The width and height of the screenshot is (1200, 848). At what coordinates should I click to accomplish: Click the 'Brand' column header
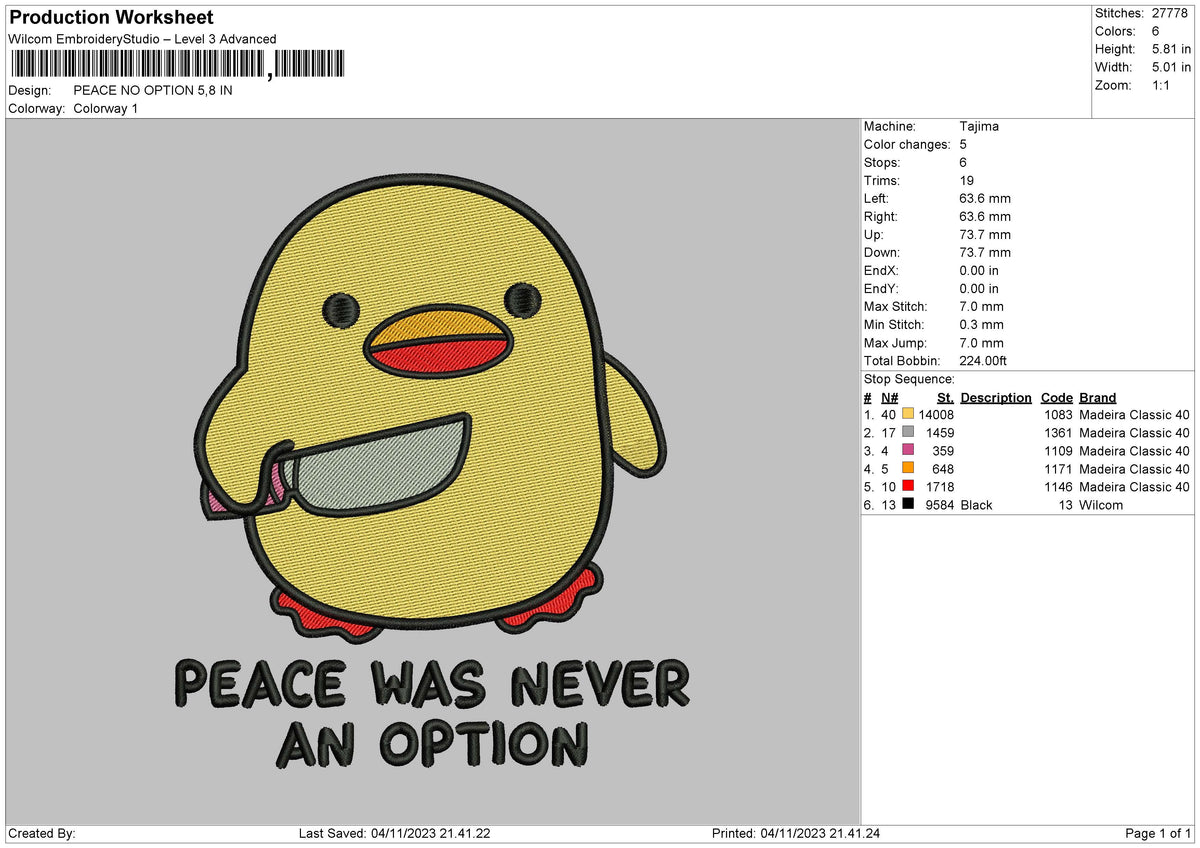[x=1098, y=398]
